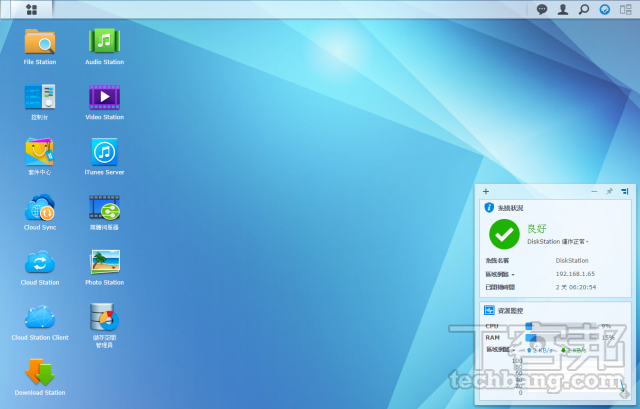The height and width of the screenshot is (409, 640).
Task: Open File Station from the desktop
Action: (40, 42)
